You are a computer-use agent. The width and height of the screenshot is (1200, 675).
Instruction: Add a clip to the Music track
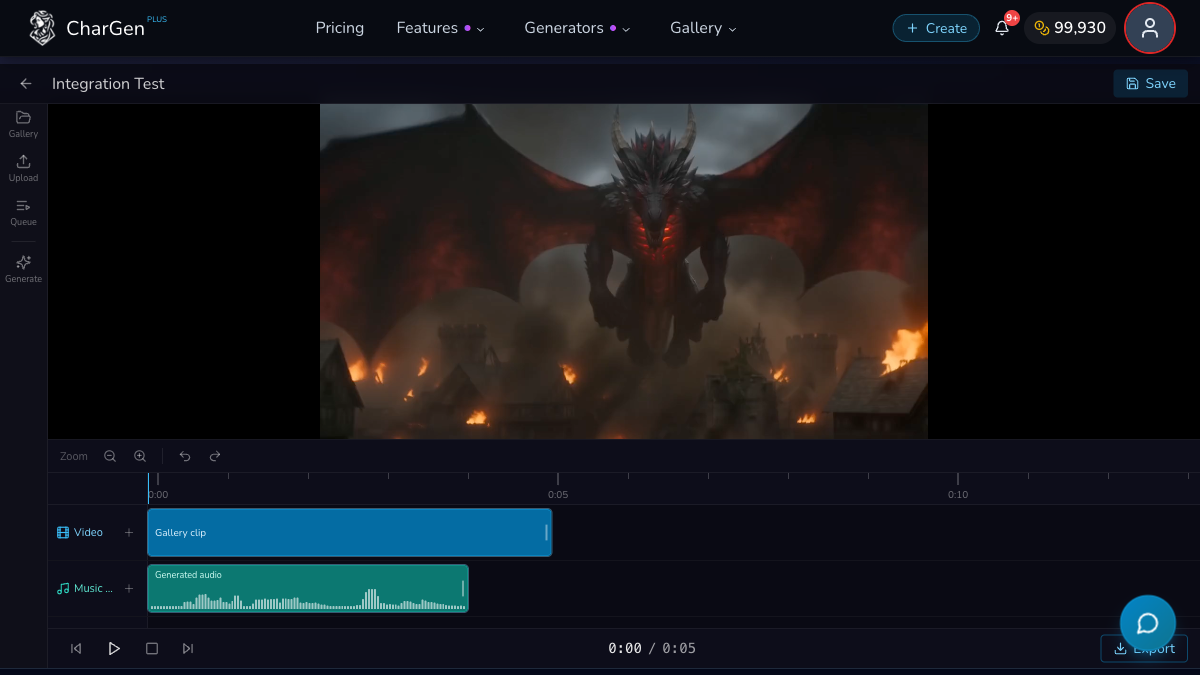128,588
